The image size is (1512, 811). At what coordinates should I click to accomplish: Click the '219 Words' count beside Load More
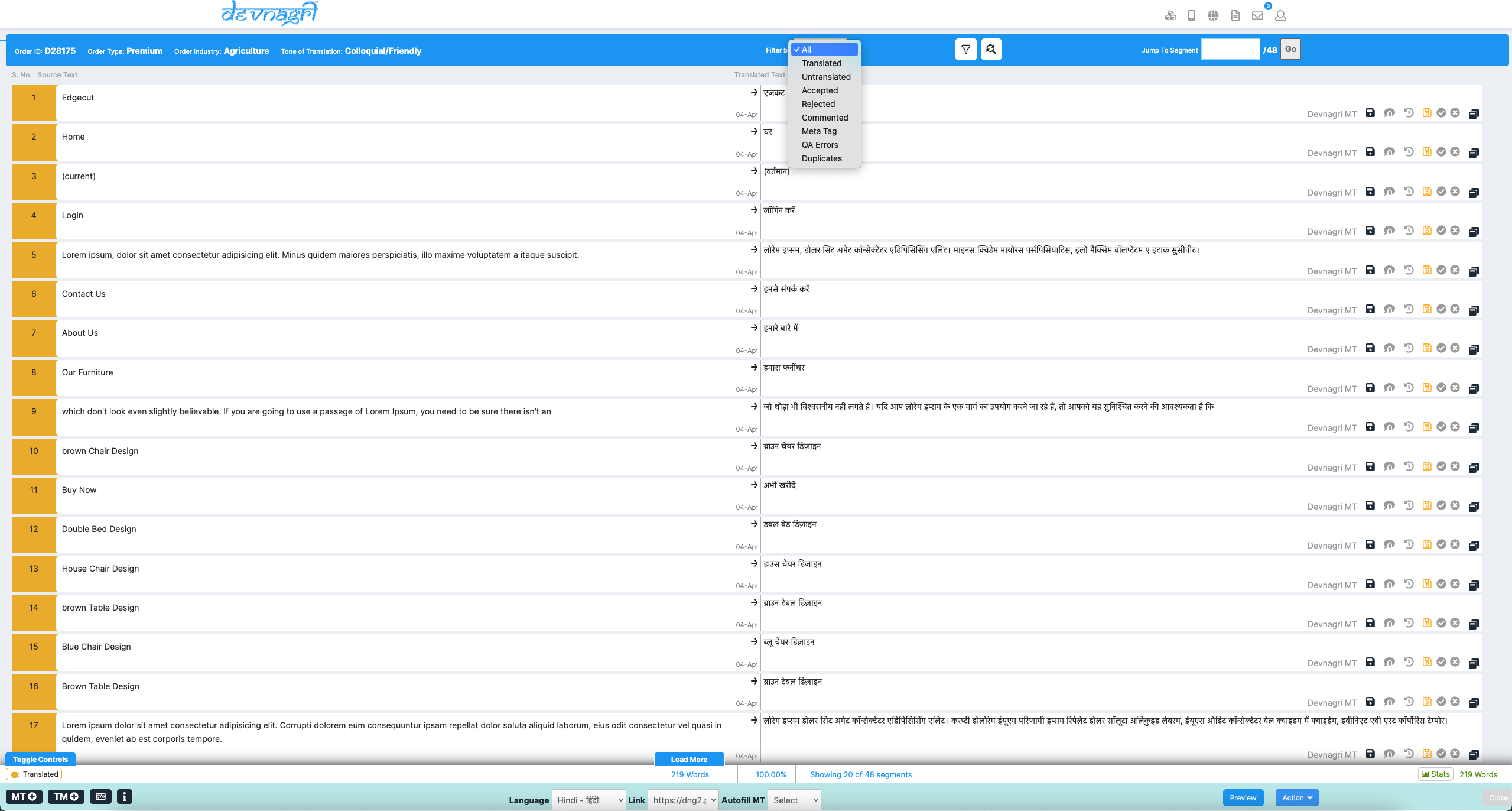[x=690, y=774]
